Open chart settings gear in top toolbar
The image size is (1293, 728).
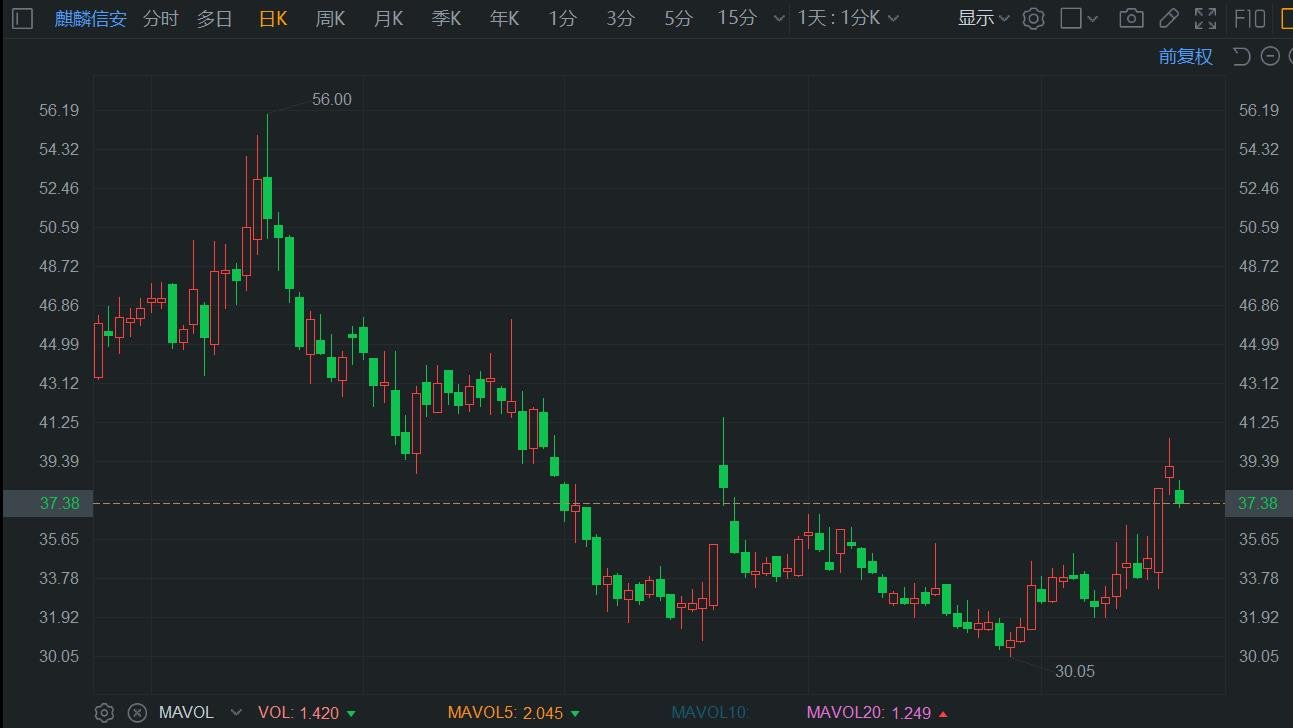pos(1034,18)
